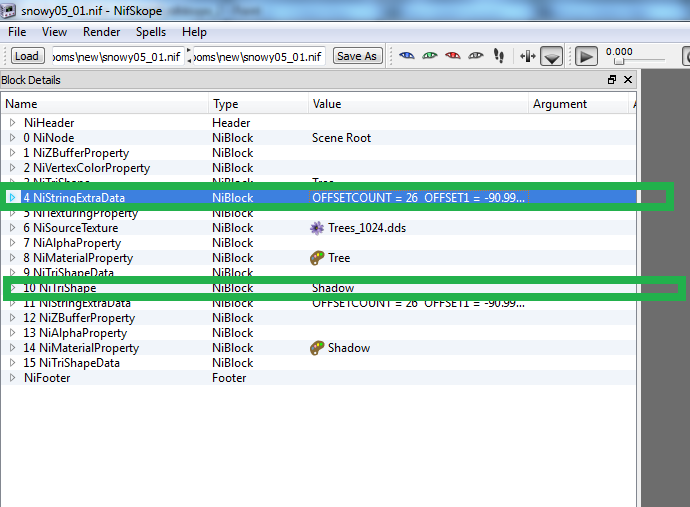Click the Header type cell
The width and height of the screenshot is (690, 507).
[231, 123]
